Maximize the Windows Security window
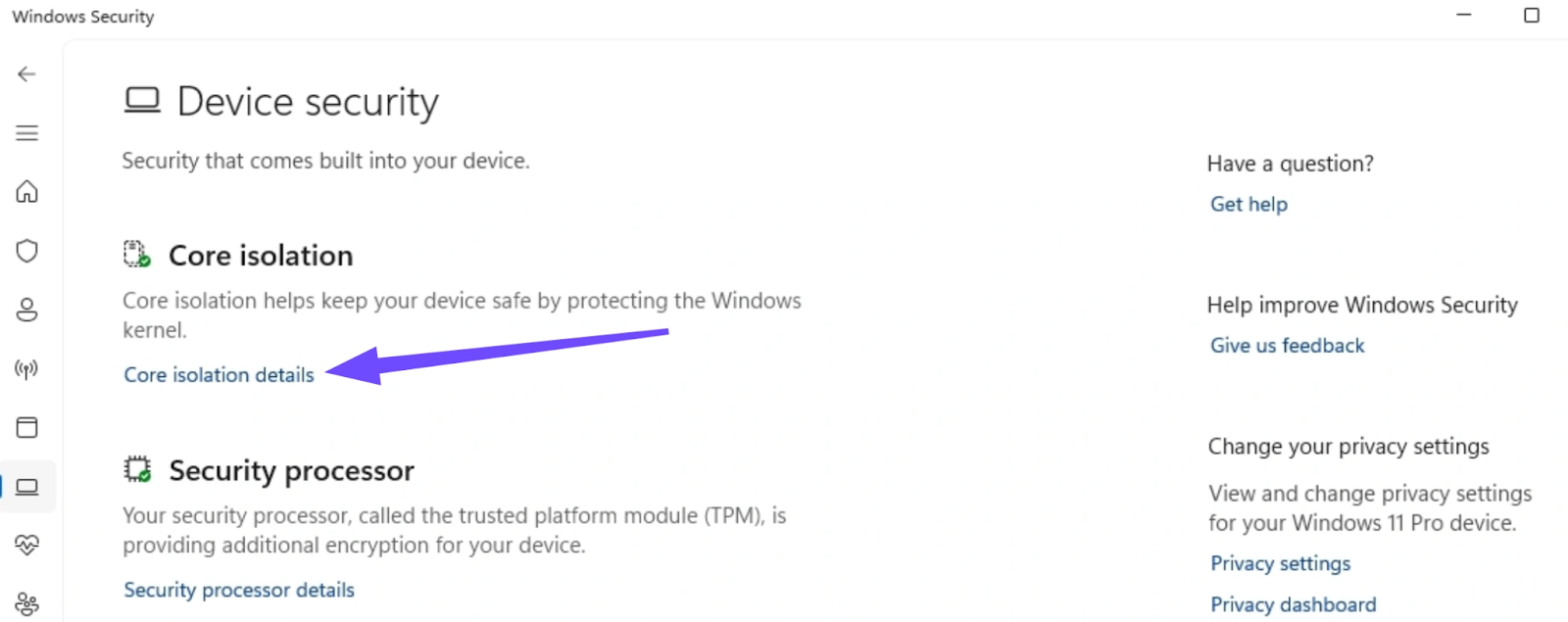Viewport: 1568px width, 622px height. tap(1532, 15)
